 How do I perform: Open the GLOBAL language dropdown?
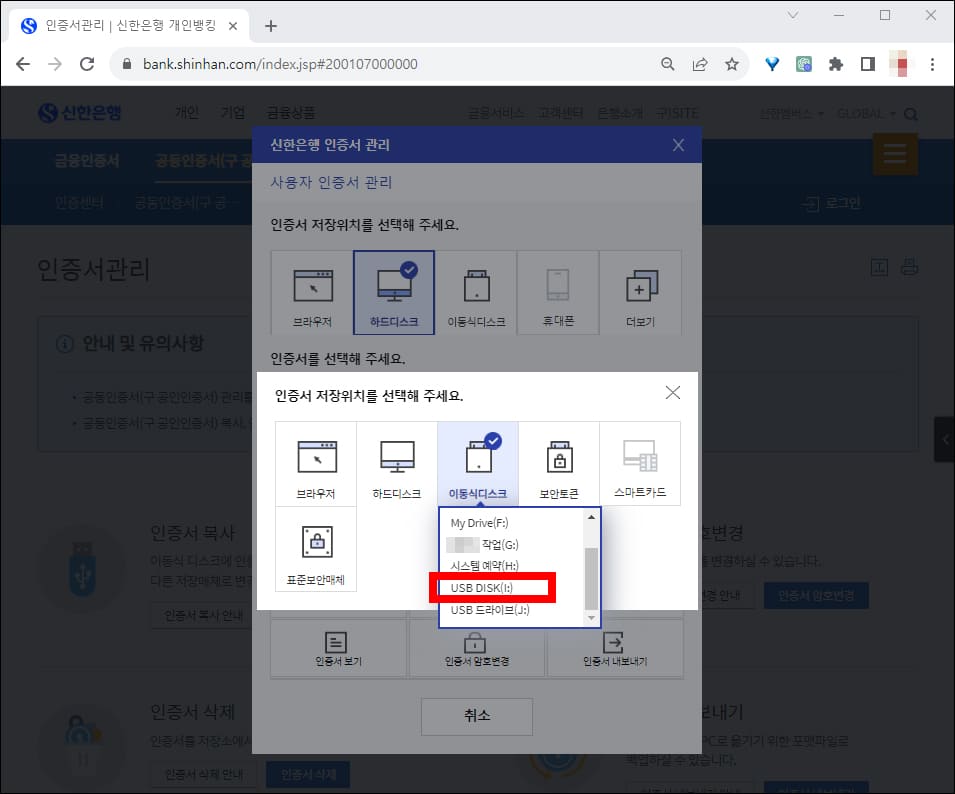pos(861,113)
